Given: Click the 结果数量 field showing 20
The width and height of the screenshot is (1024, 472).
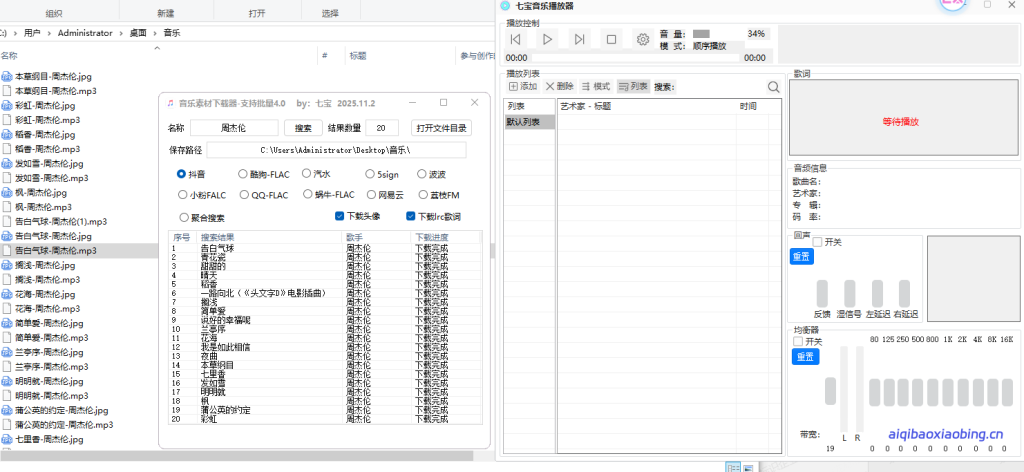Looking at the screenshot, I should click(382, 128).
